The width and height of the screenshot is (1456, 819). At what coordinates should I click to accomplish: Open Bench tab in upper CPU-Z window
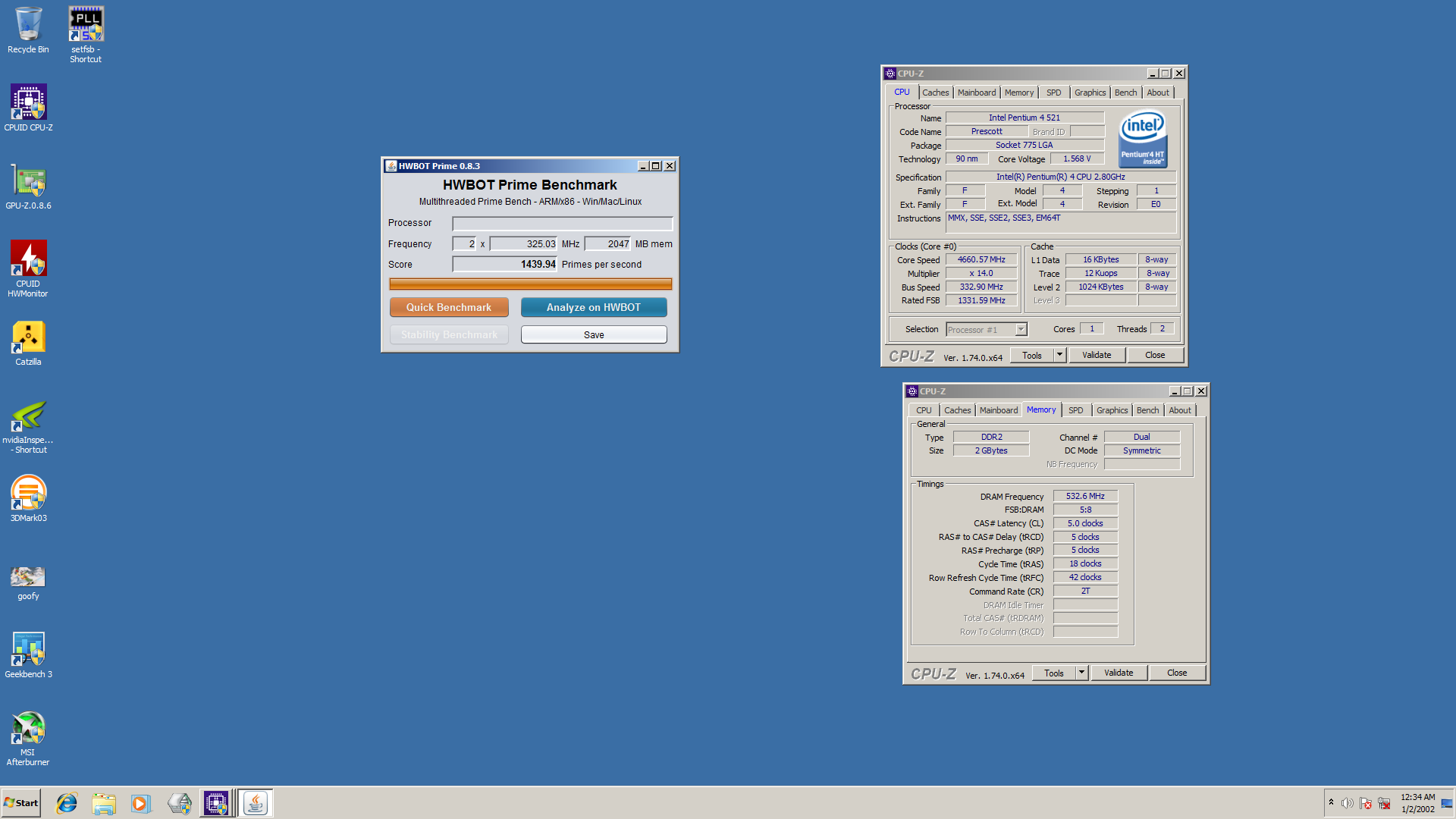1125,93
